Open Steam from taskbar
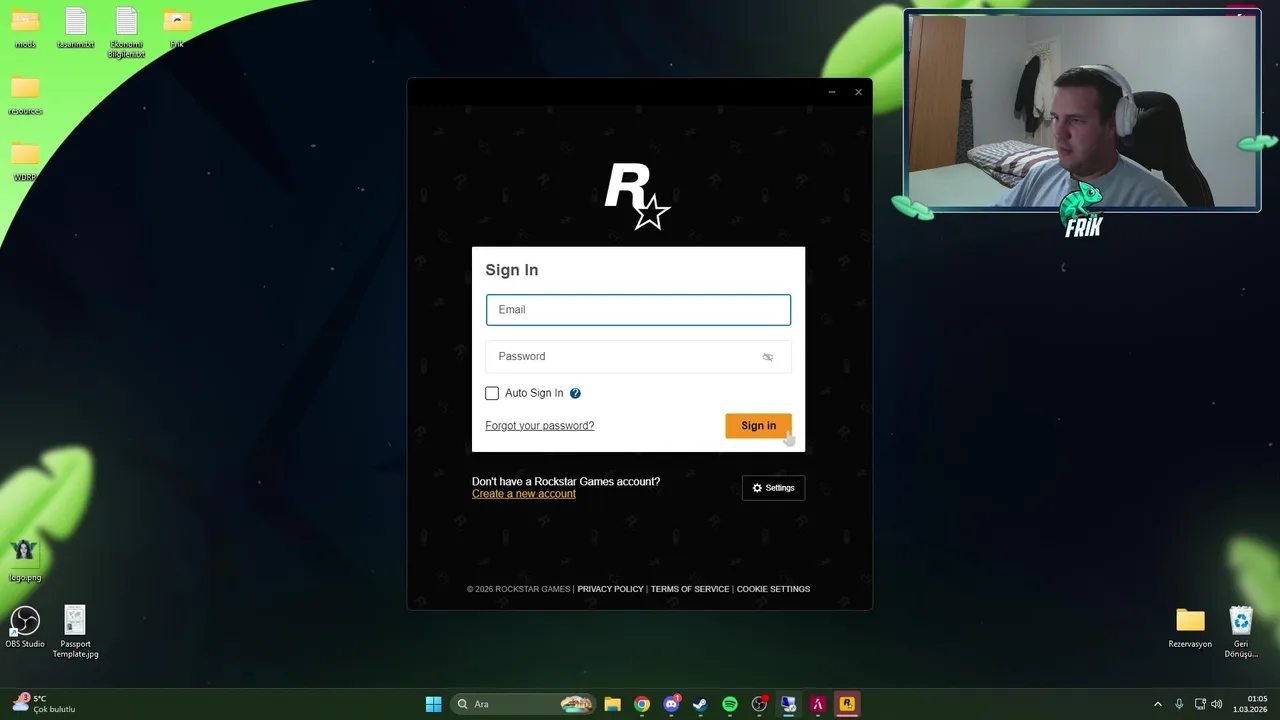 point(700,704)
